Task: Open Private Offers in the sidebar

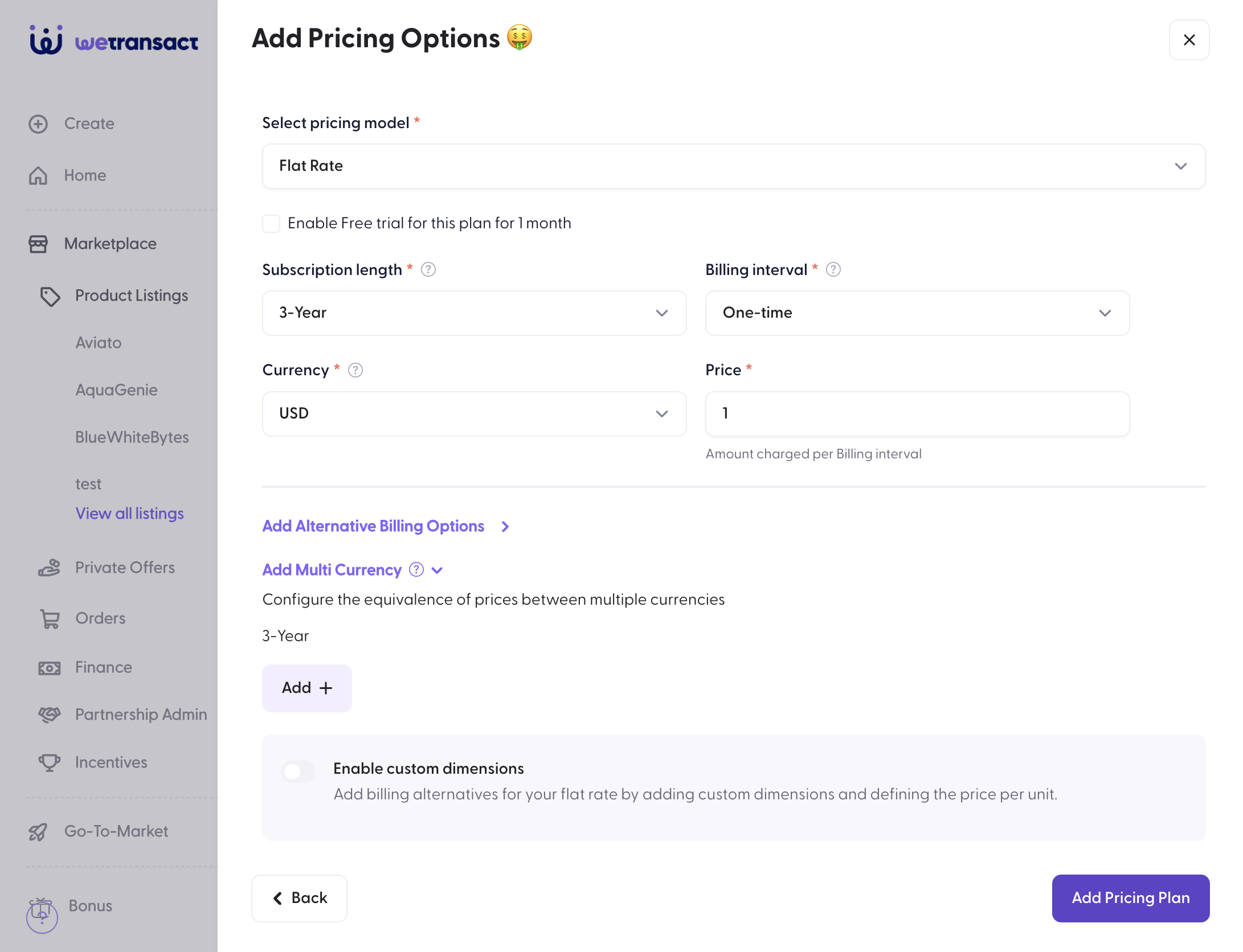Action: [x=125, y=568]
